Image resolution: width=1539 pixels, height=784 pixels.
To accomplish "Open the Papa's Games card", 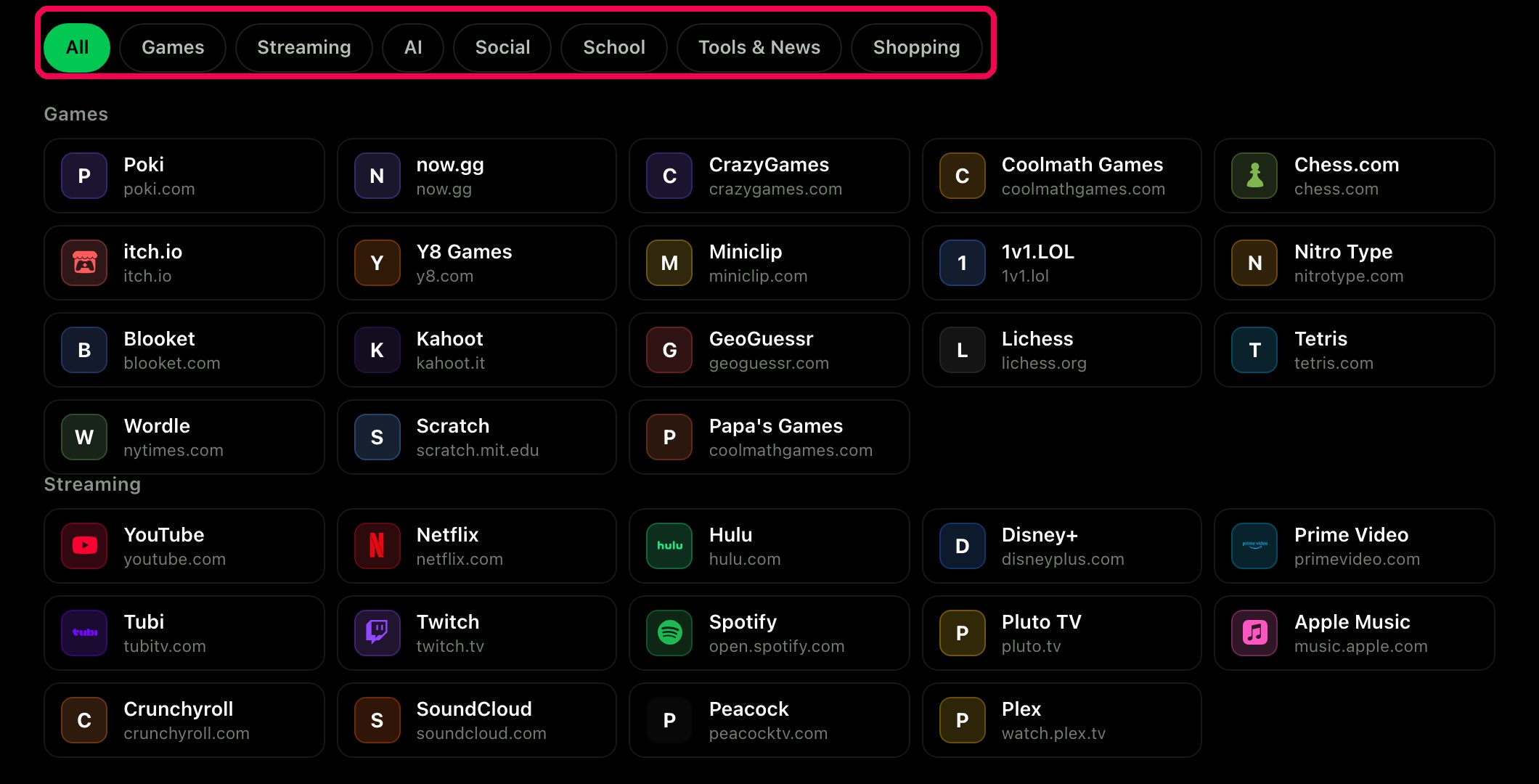I will click(769, 437).
